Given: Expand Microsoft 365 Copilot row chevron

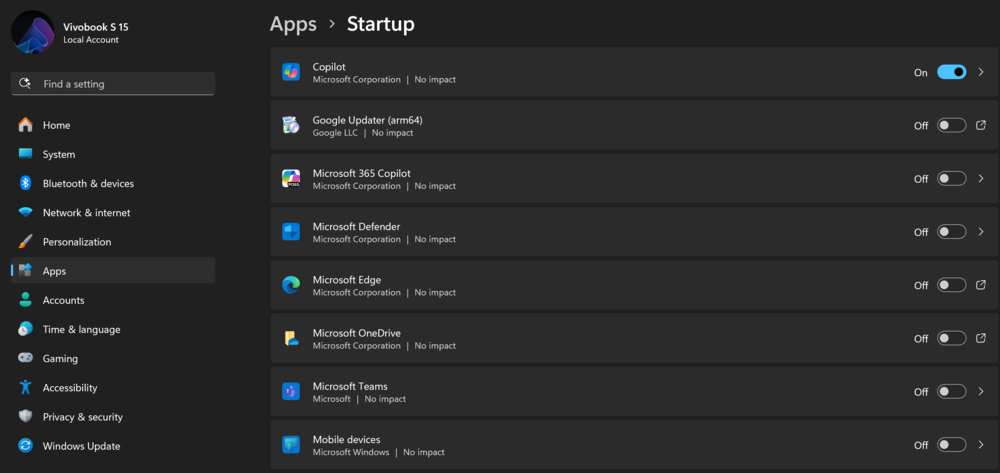Looking at the screenshot, I should pyautogui.click(x=981, y=178).
